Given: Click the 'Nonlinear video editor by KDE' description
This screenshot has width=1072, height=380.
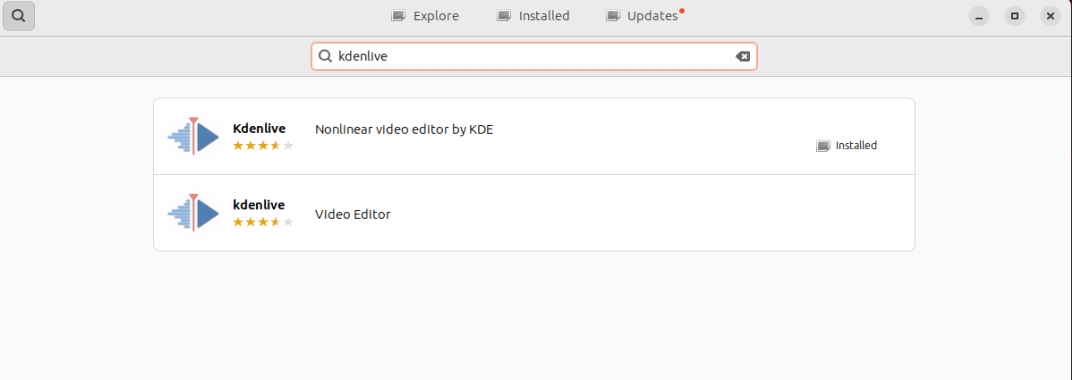Looking at the screenshot, I should click(404, 129).
